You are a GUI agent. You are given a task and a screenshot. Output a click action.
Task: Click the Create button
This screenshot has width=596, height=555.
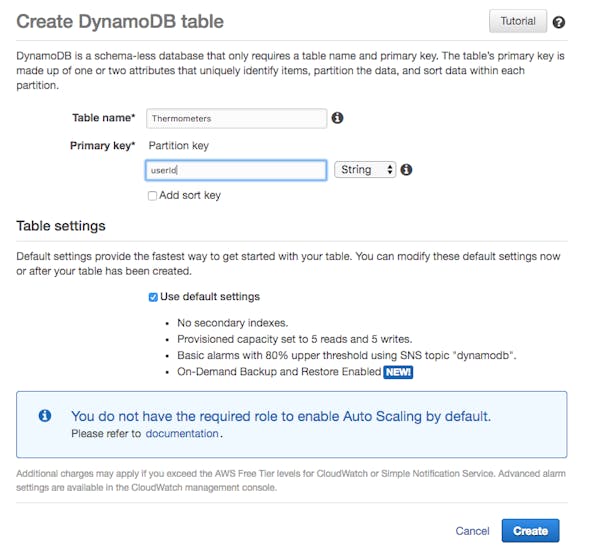point(530,530)
